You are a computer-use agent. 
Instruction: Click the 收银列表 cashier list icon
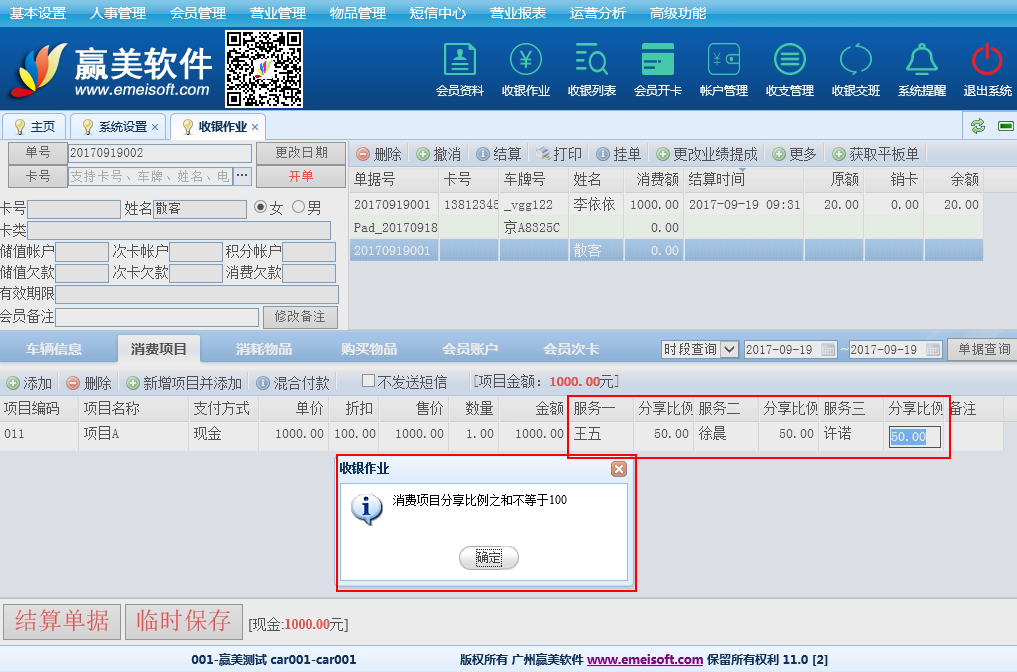pyautogui.click(x=591, y=61)
